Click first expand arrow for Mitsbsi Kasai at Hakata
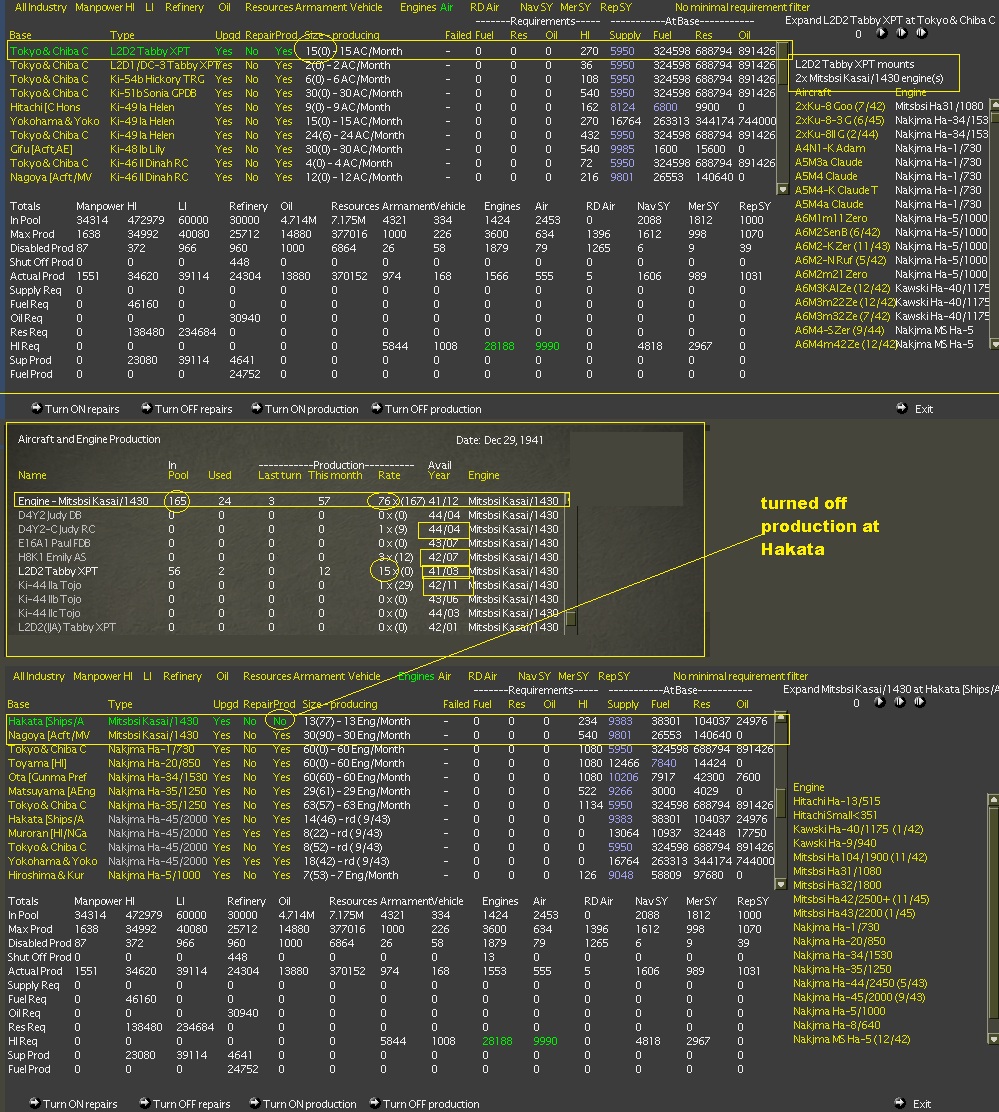The height and width of the screenshot is (1112, 999). pos(879,702)
